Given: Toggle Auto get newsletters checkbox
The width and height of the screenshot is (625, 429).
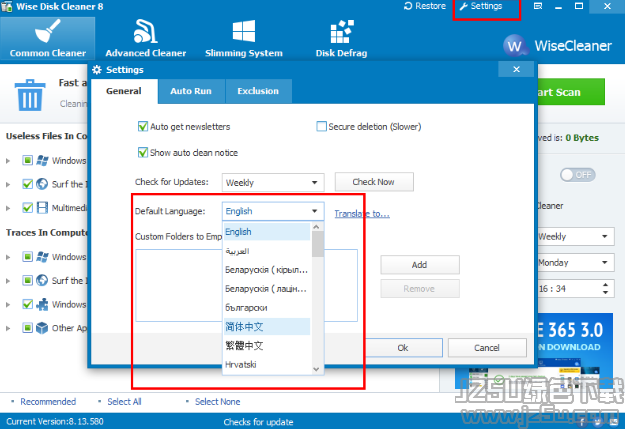Looking at the screenshot, I should pos(143,127).
